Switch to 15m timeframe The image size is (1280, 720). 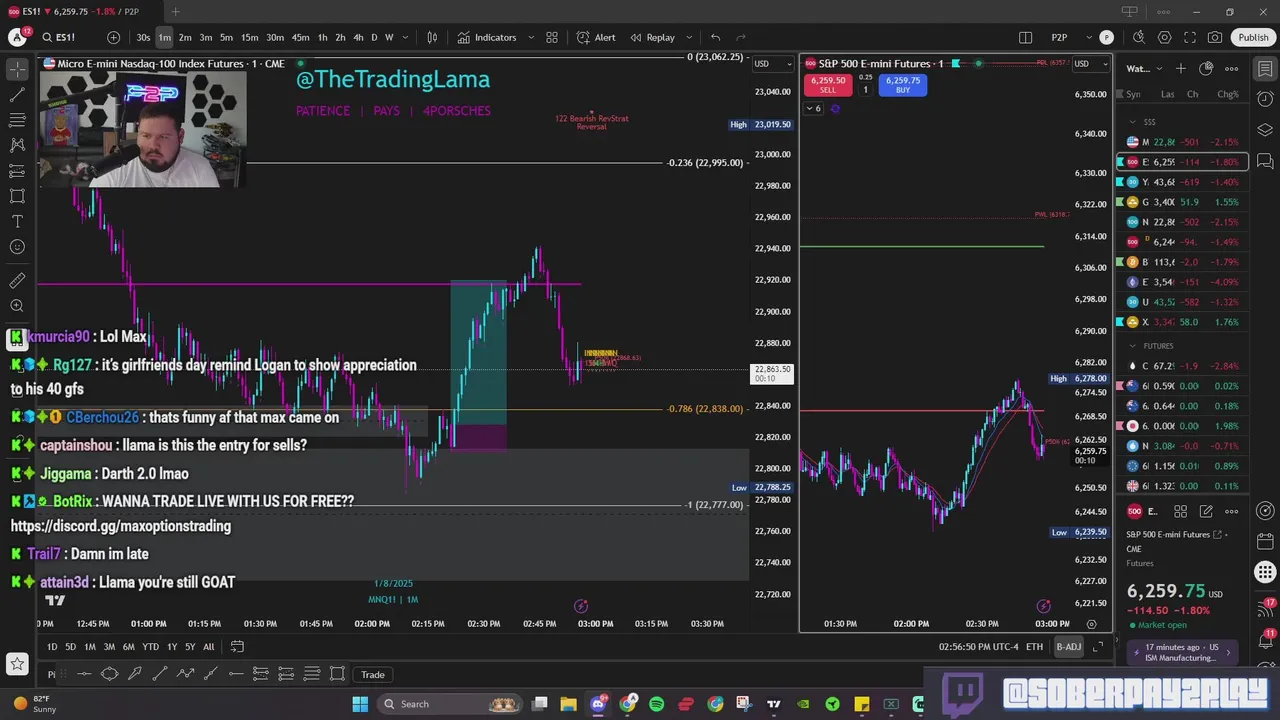click(249, 37)
